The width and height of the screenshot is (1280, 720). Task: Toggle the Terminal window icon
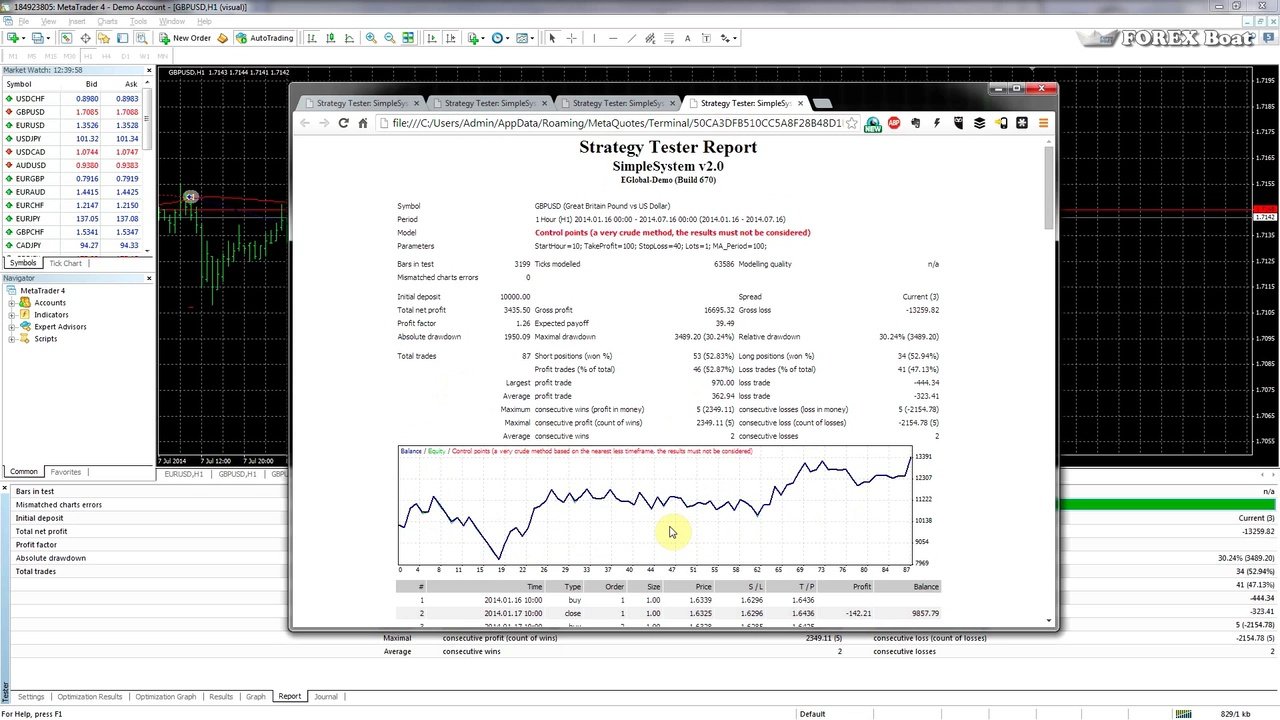tap(122, 38)
